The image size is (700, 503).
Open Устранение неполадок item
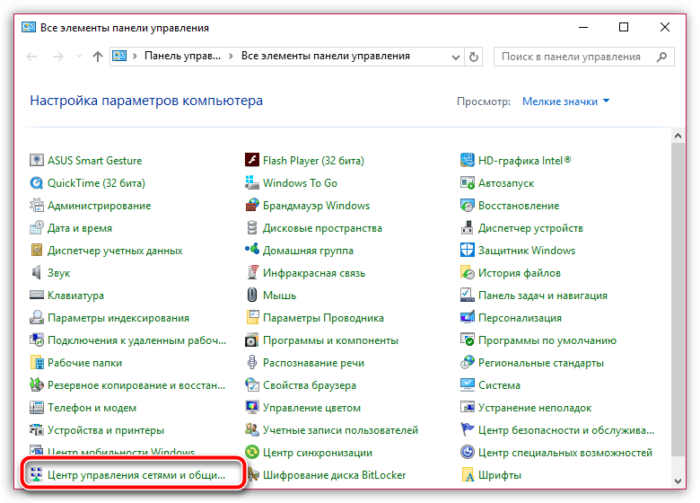tap(534, 407)
